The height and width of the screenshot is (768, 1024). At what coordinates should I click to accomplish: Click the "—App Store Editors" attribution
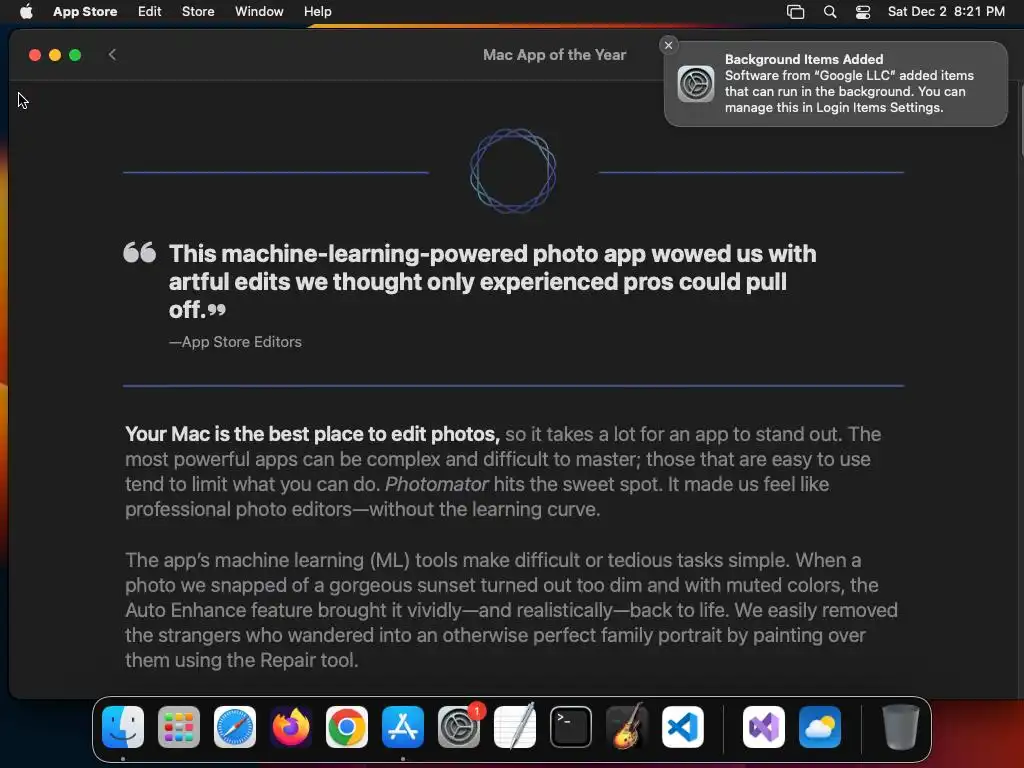235,342
